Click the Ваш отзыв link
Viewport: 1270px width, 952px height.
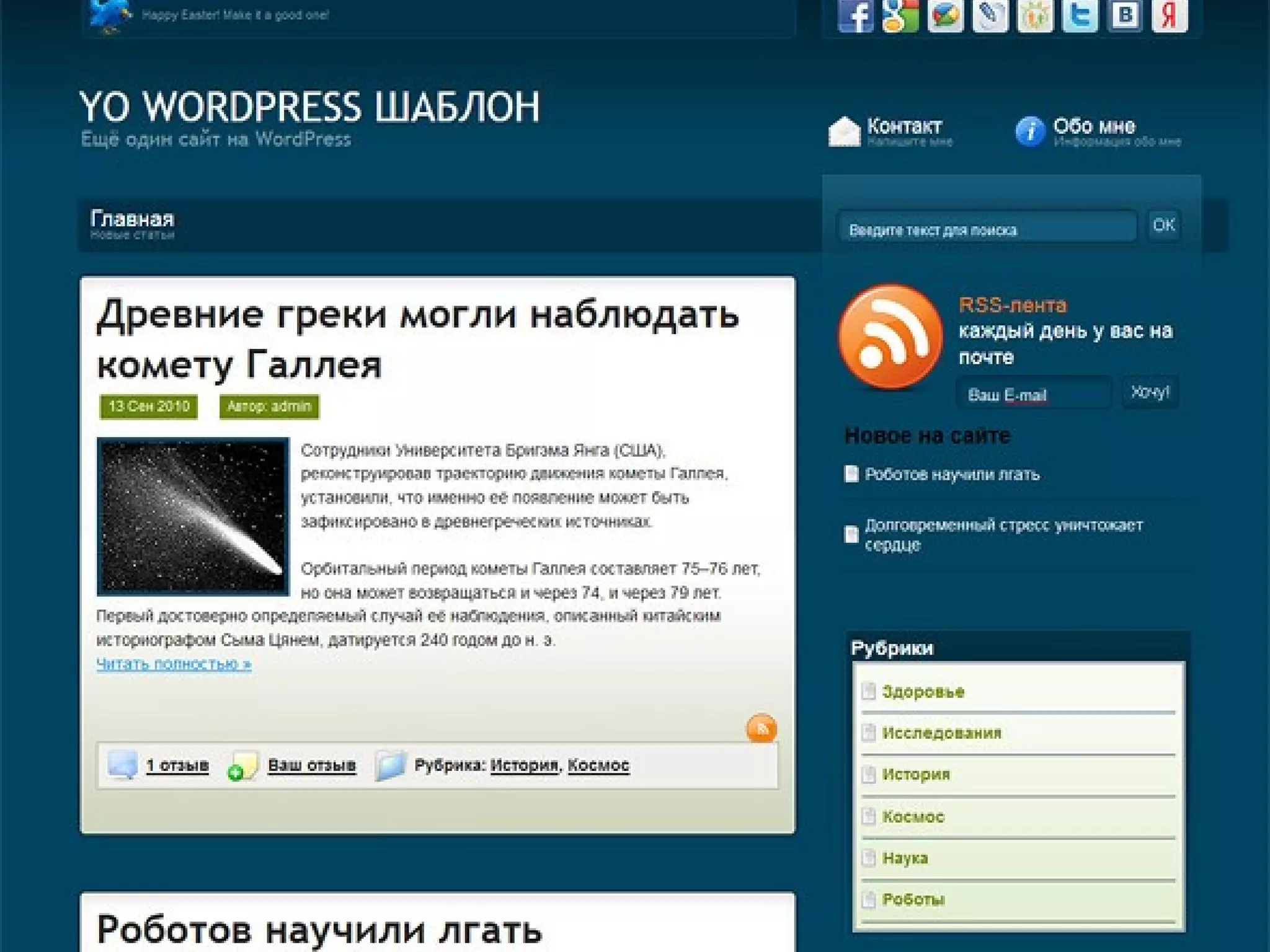pos(311,765)
